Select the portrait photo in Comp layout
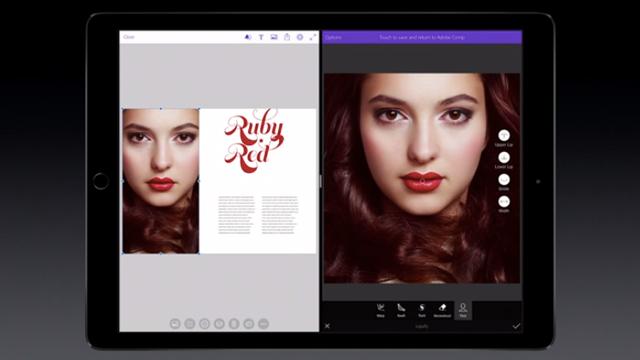The width and height of the screenshot is (640, 360). click(161, 181)
